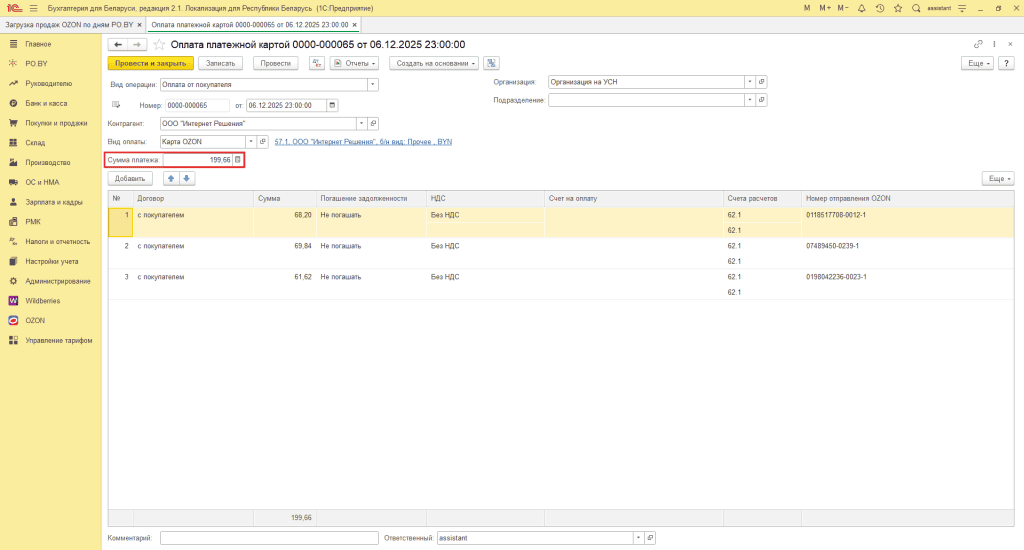Image resolution: width=1024 pixels, height=550 pixels.
Task: Open the main hamburger menu
Action: [x=33, y=8]
